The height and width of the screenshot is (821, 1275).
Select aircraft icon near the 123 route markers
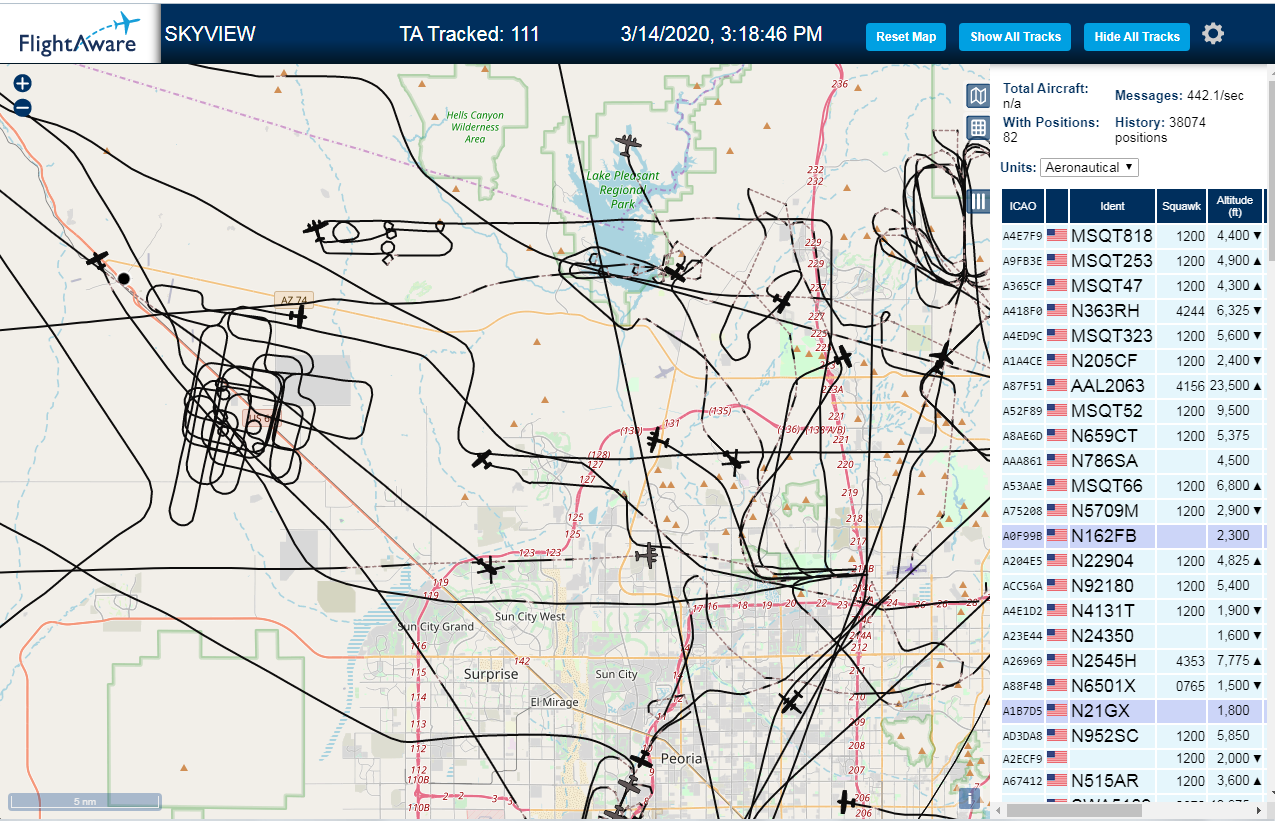[x=489, y=569]
